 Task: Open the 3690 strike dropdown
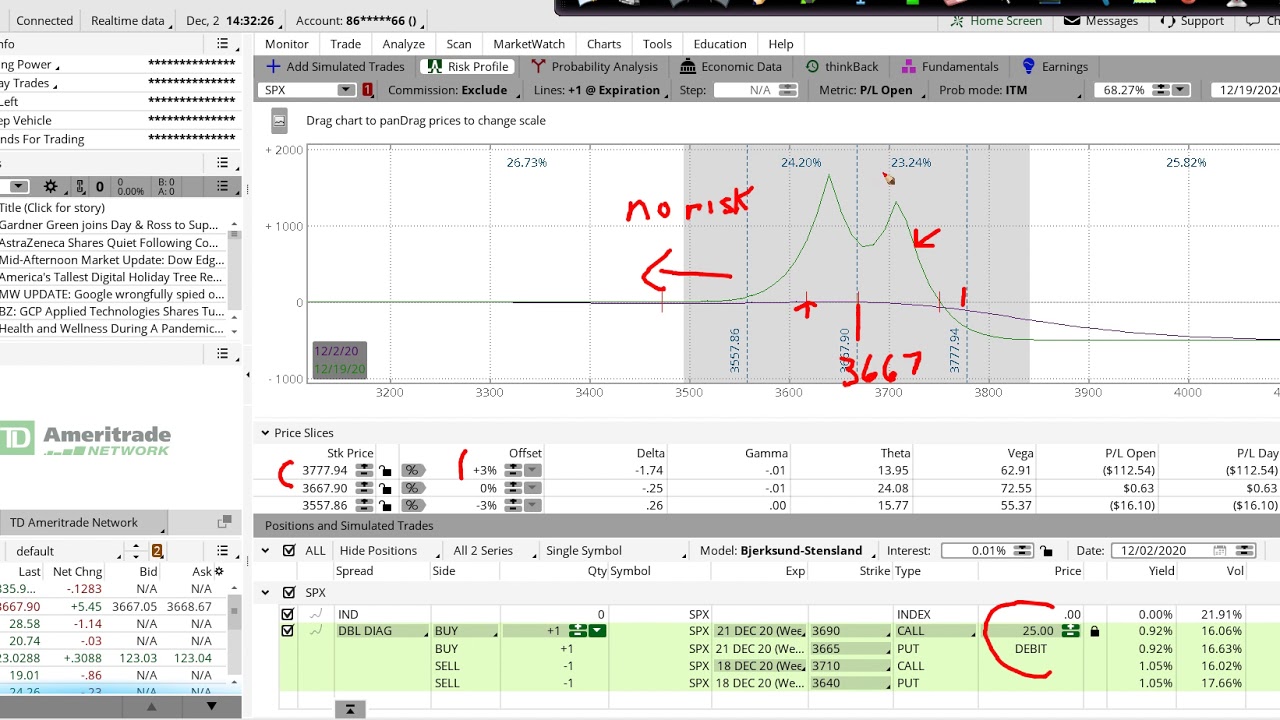(x=849, y=631)
